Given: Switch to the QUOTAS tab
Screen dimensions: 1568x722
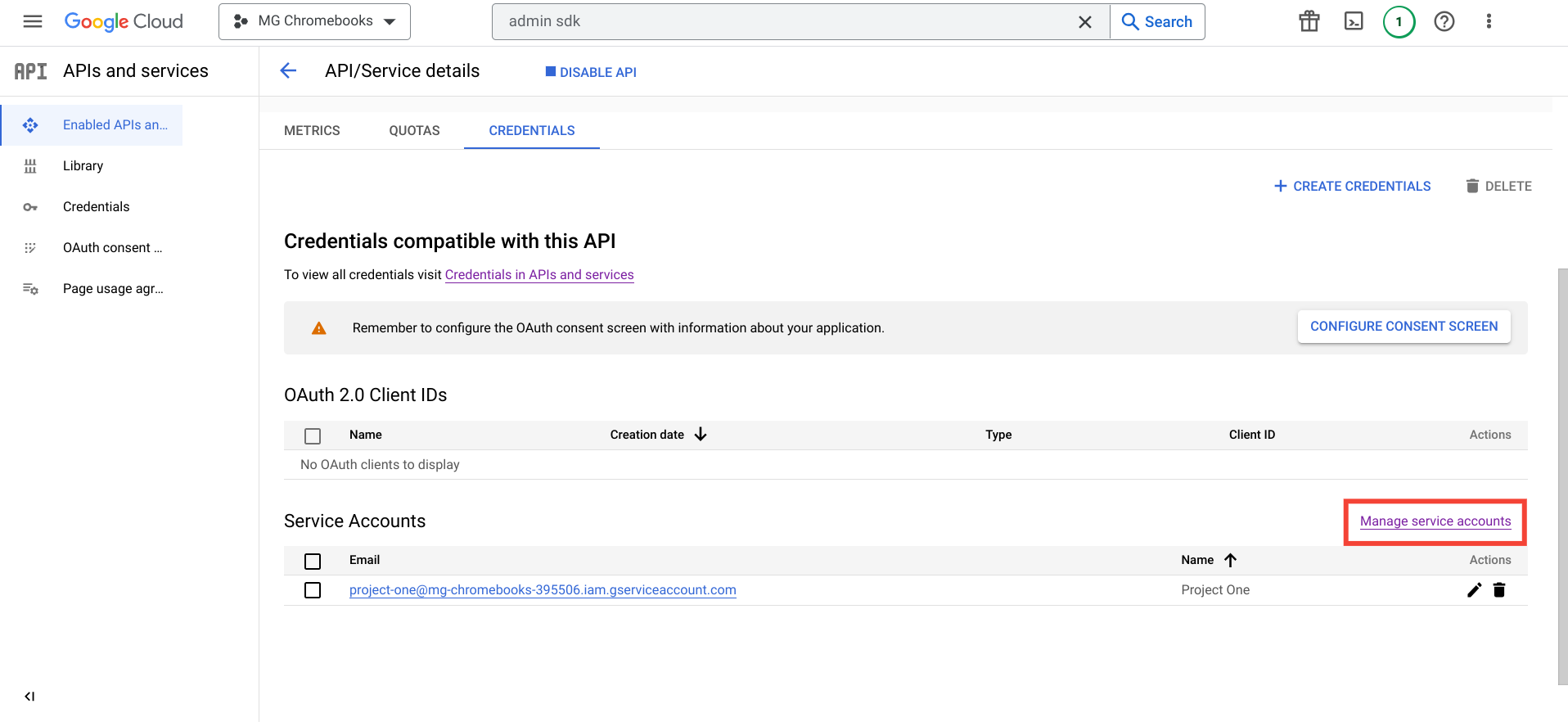Looking at the screenshot, I should pyautogui.click(x=414, y=131).
